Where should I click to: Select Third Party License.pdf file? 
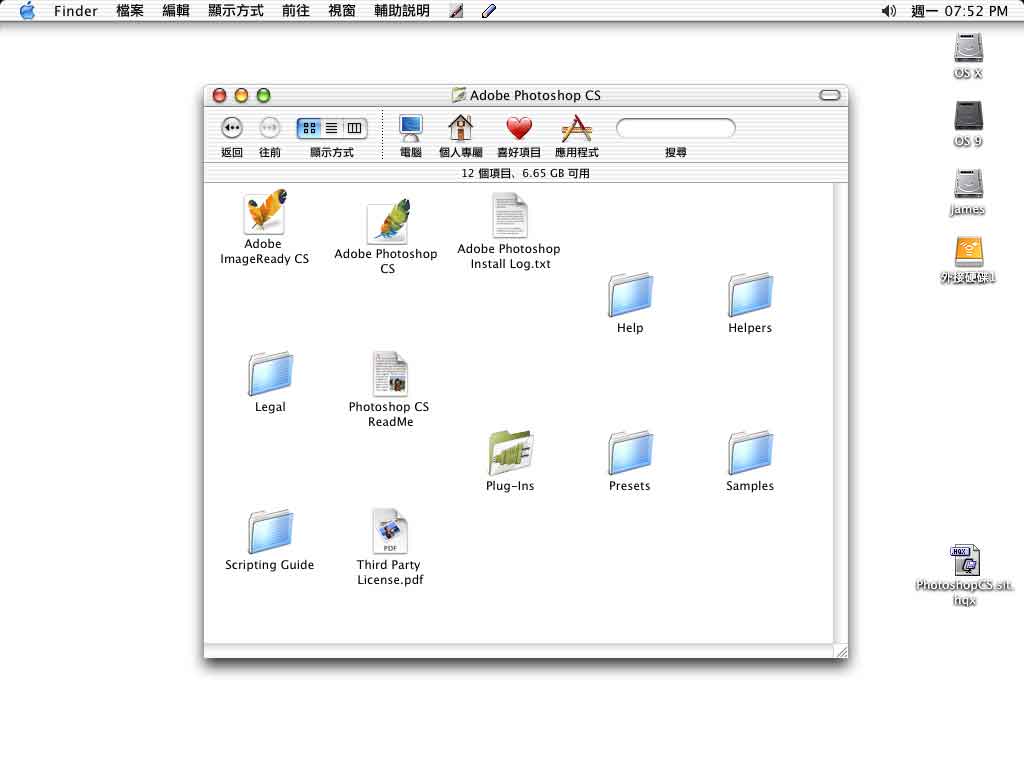(390, 532)
